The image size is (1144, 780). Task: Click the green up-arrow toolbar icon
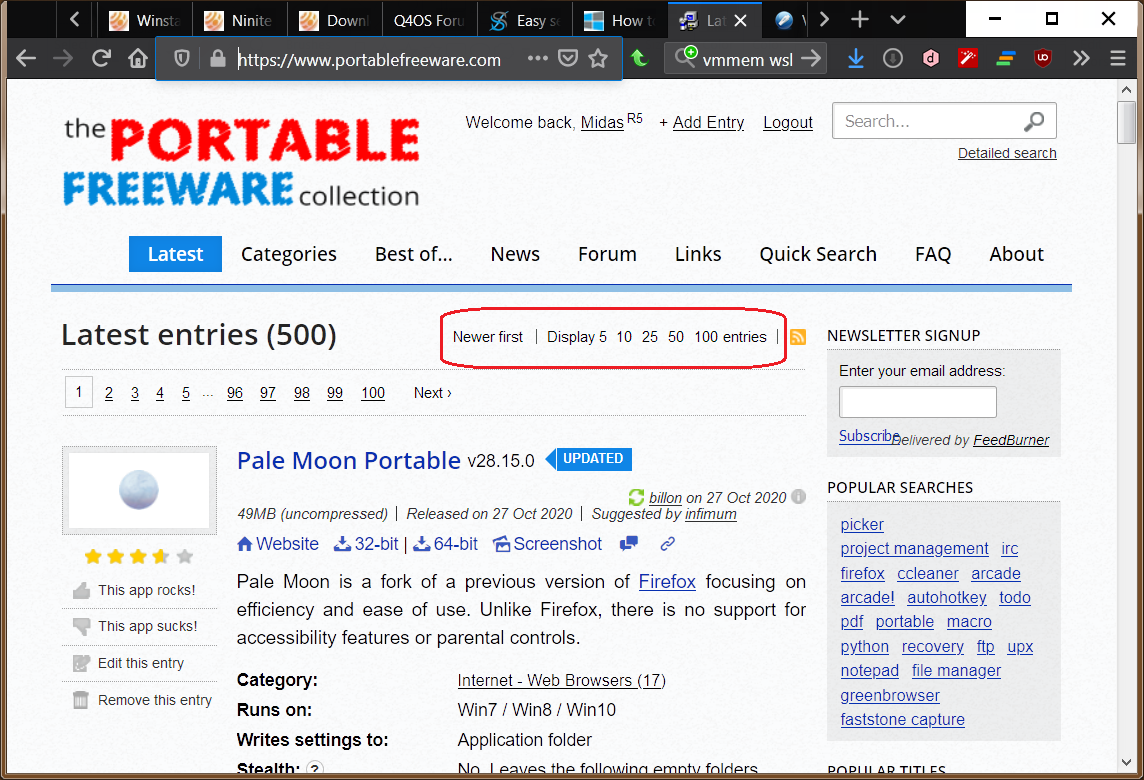pos(640,58)
